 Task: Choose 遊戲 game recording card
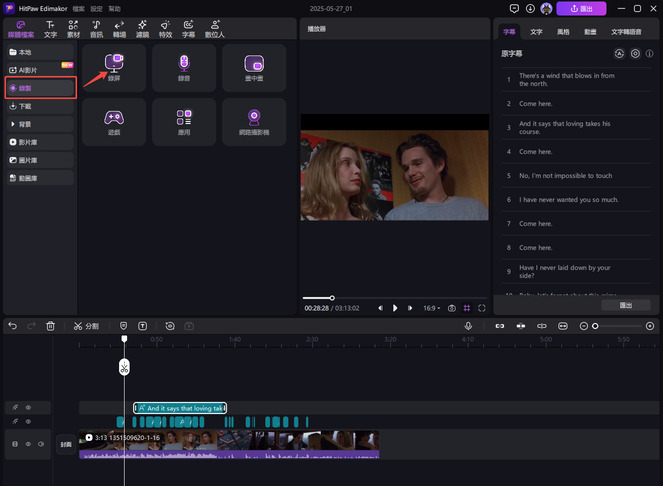click(114, 122)
